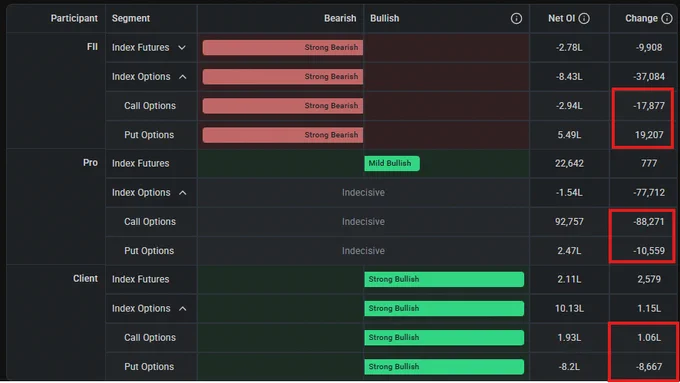Select Net OI value -1.54L
The width and height of the screenshot is (680, 383).
click(x=569, y=193)
